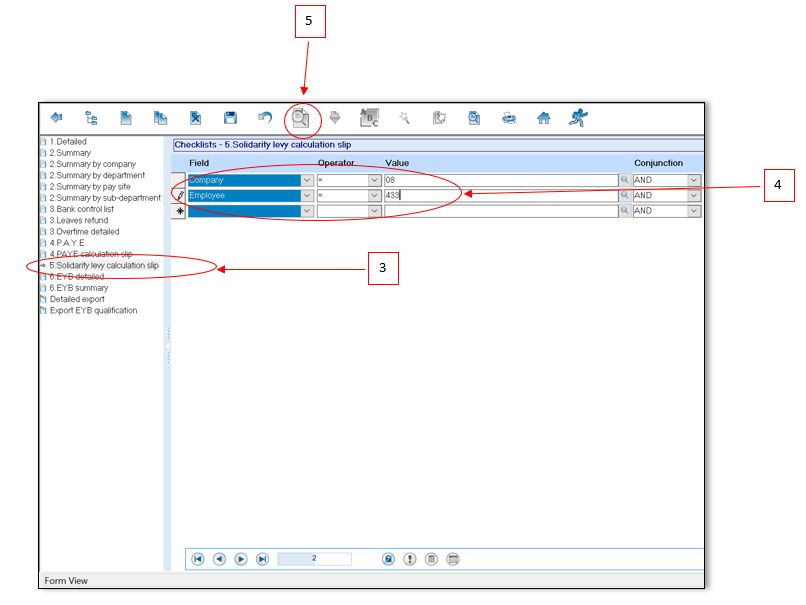Image resolution: width=806 pixels, height=605 pixels.
Task: Click the Employee value field containing 433
Action: pos(500,196)
